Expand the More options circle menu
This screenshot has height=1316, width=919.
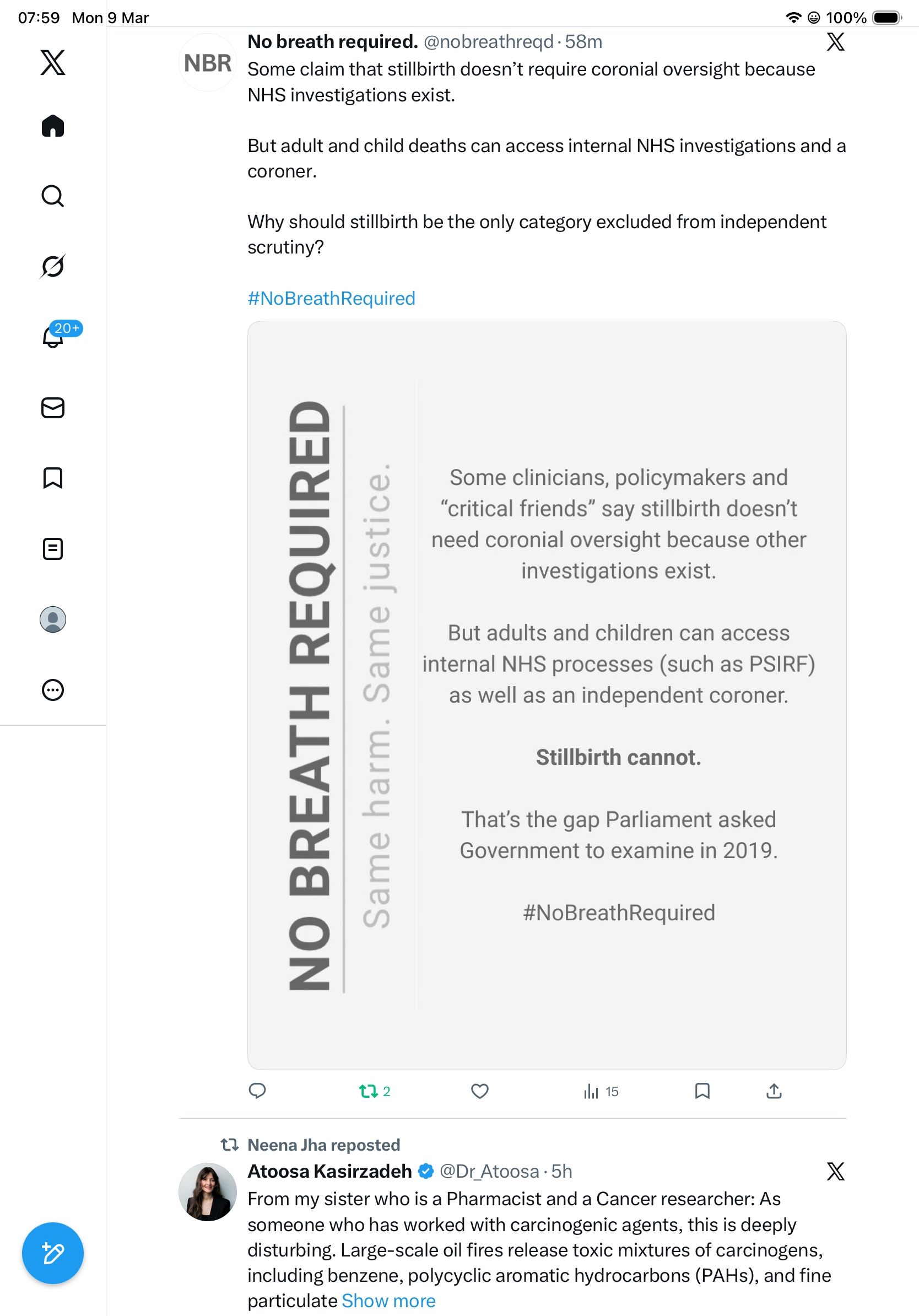pos(53,690)
